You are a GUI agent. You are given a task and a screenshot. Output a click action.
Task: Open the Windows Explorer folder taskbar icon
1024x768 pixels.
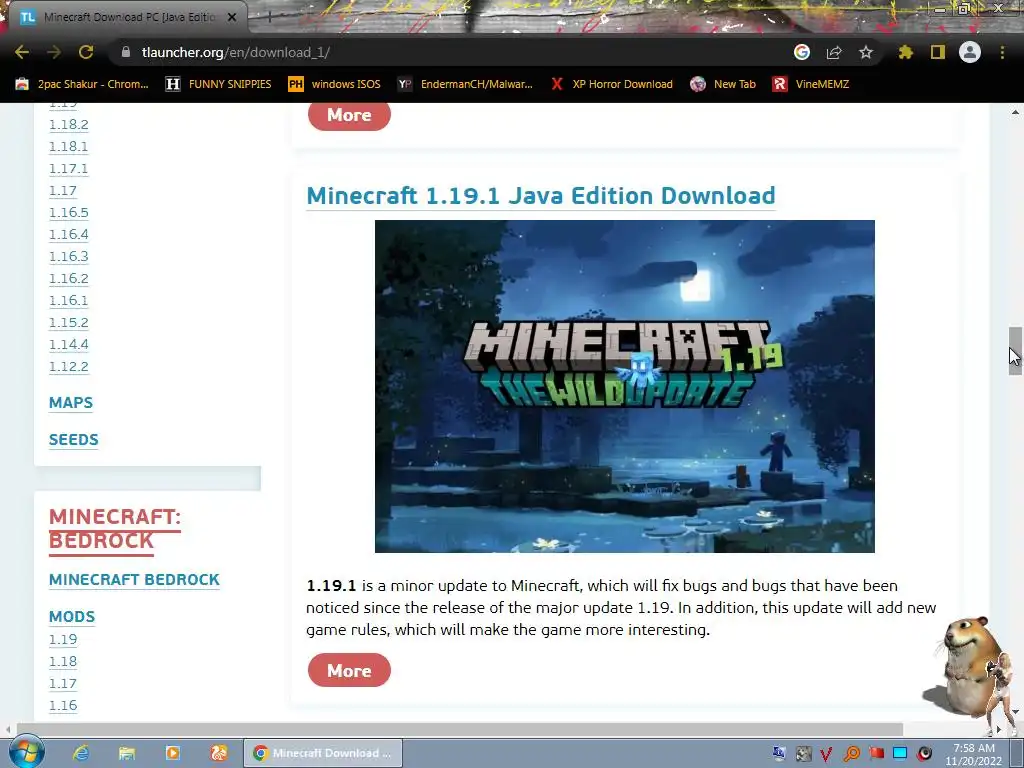127,753
